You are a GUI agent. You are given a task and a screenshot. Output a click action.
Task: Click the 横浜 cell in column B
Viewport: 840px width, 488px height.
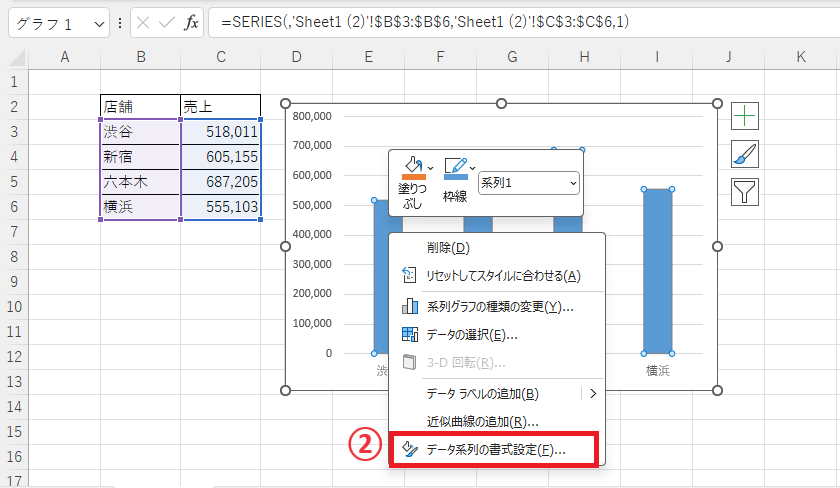coord(140,207)
